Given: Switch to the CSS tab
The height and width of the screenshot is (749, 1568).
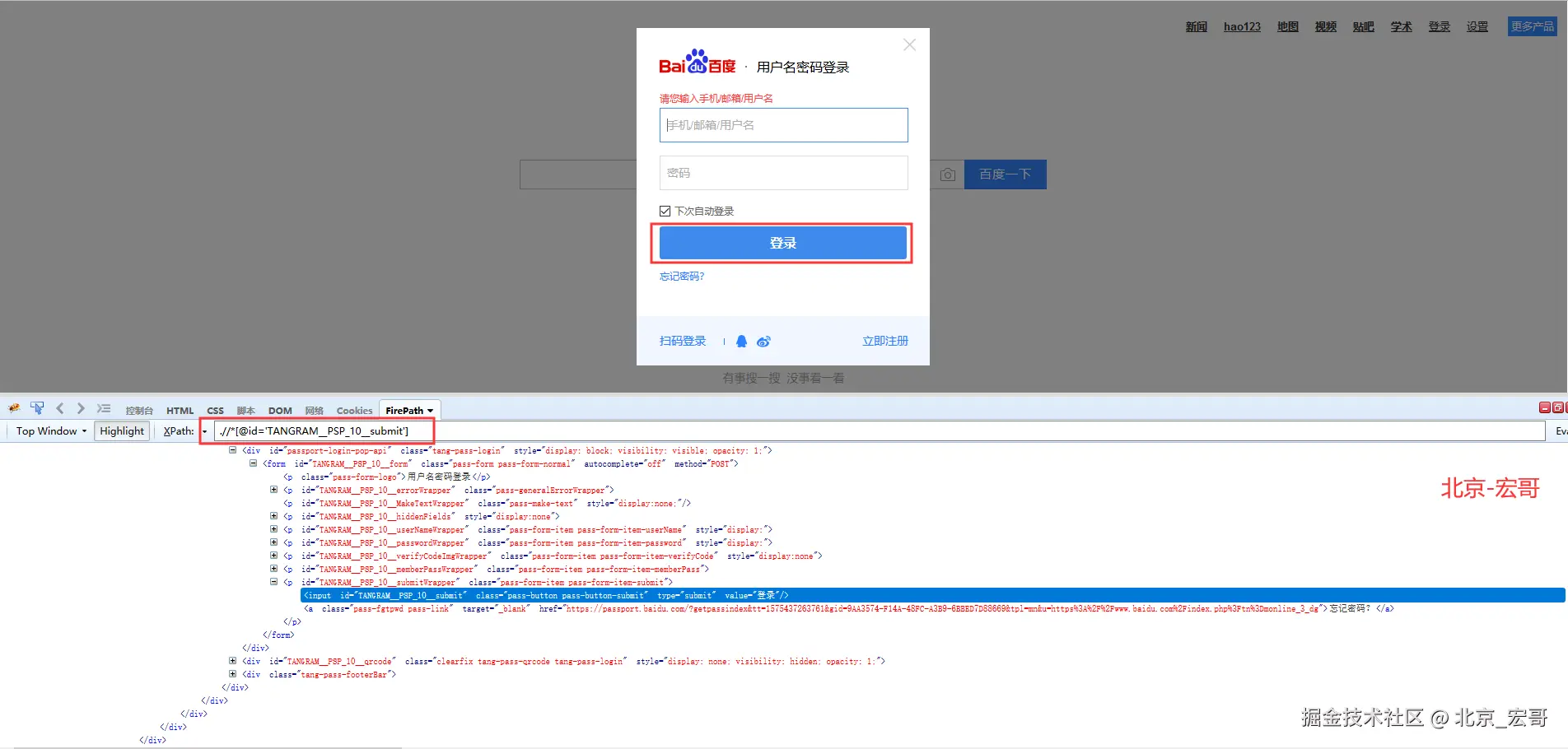Looking at the screenshot, I should click(215, 411).
